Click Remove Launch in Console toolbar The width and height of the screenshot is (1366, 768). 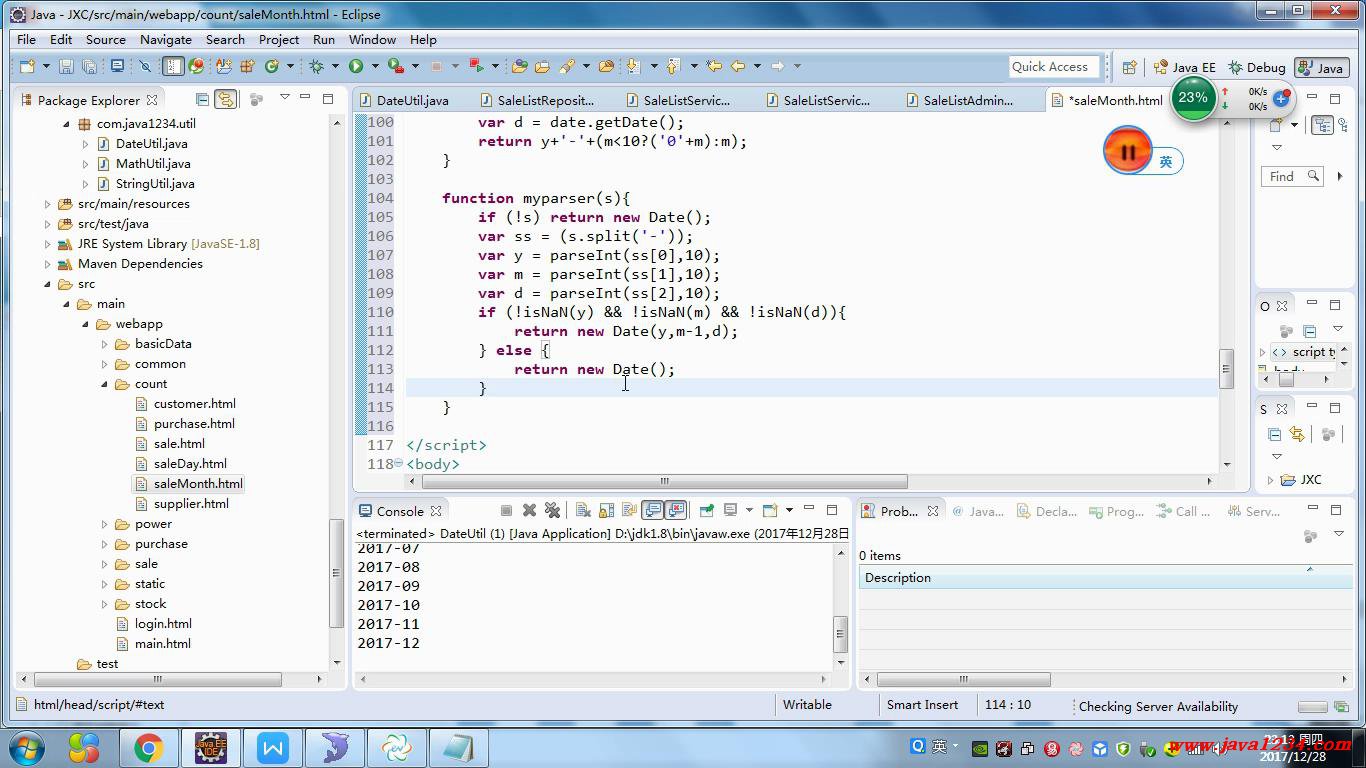tap(530, 510)
